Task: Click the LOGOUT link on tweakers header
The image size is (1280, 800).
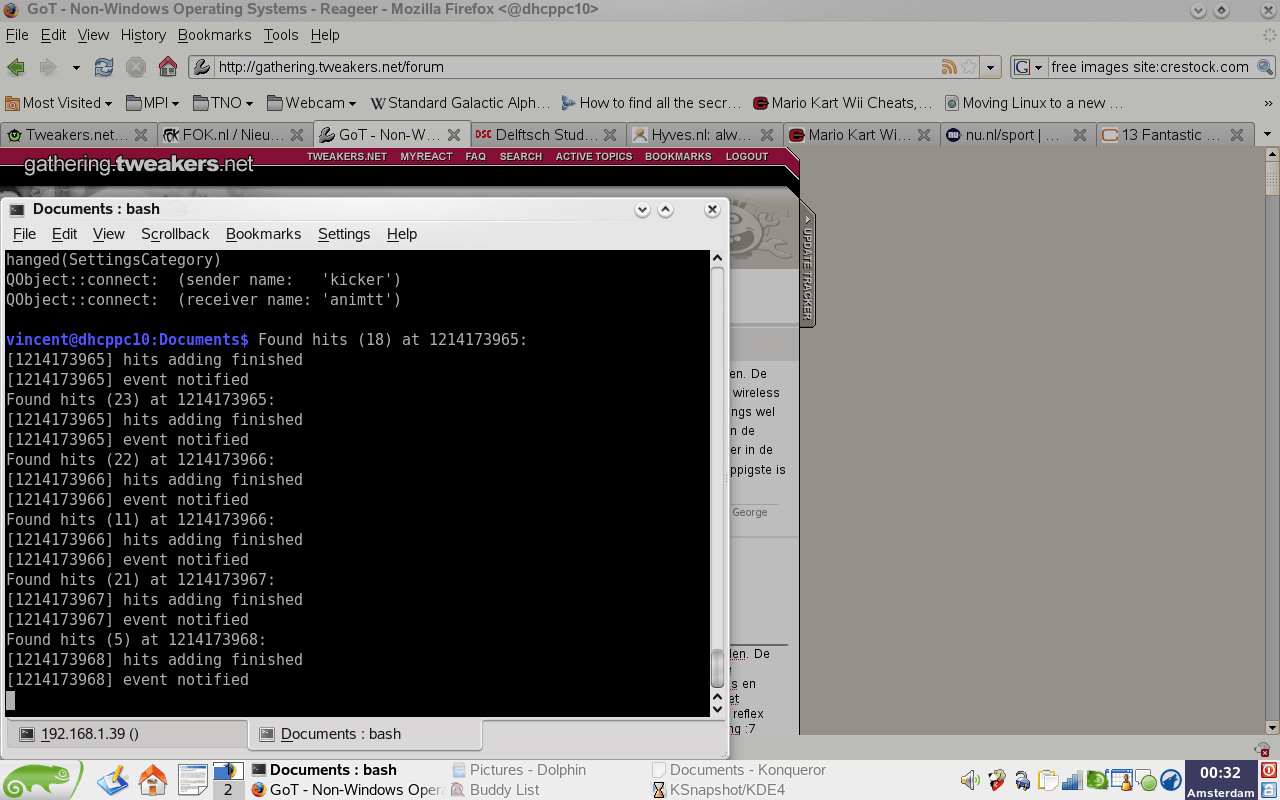Action: point(747,157)
